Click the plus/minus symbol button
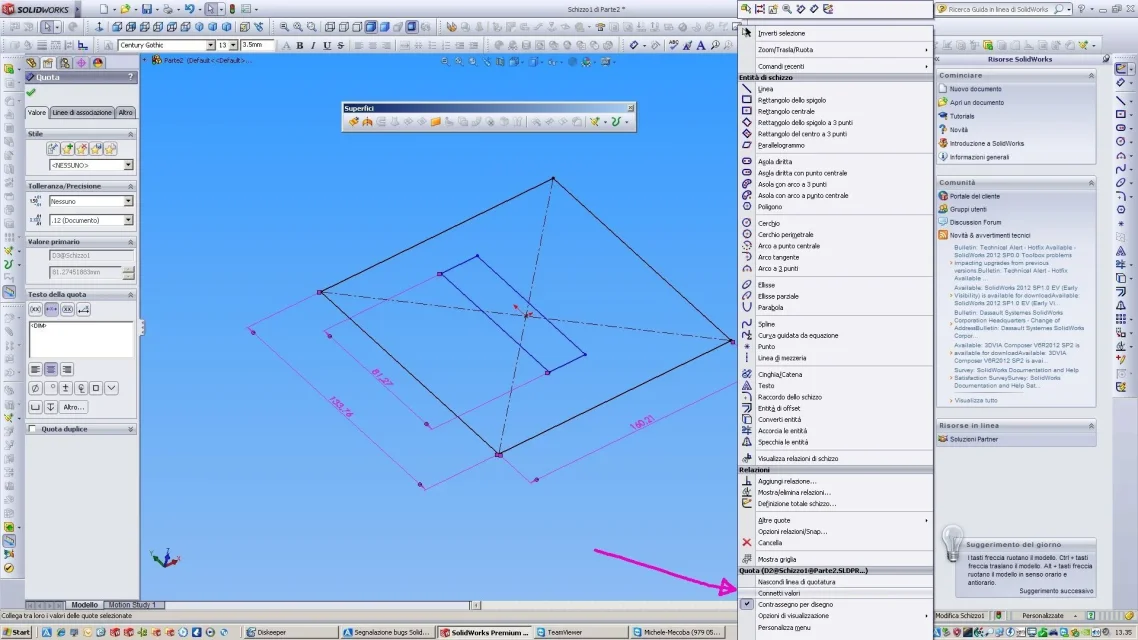 point(65,388)
